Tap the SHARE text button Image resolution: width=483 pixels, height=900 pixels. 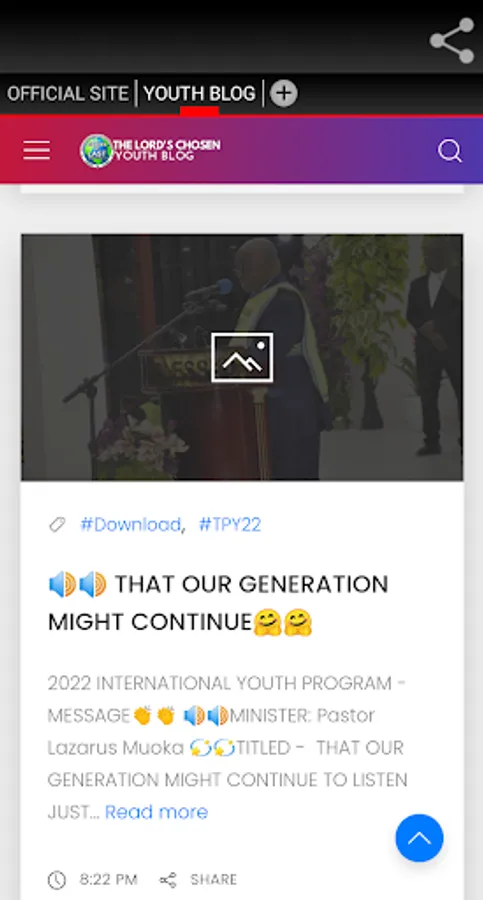(214, 879)
